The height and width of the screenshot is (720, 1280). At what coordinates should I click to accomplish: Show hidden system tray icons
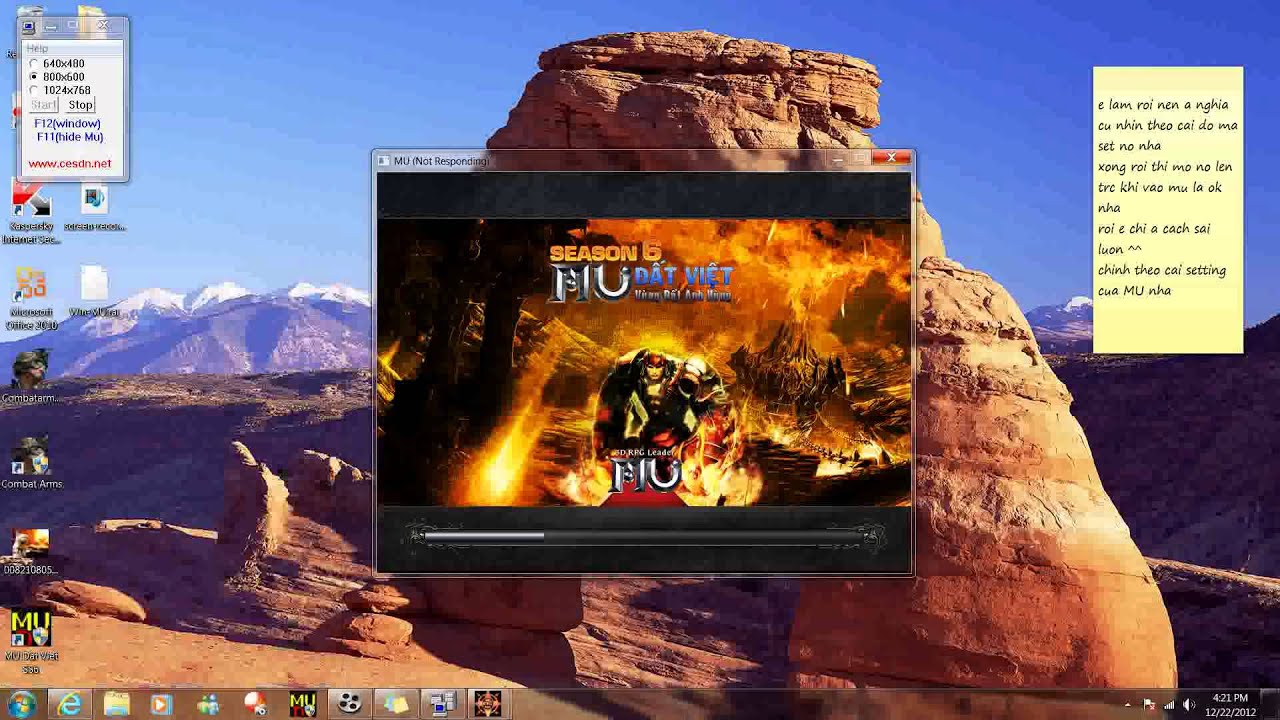1128,705
